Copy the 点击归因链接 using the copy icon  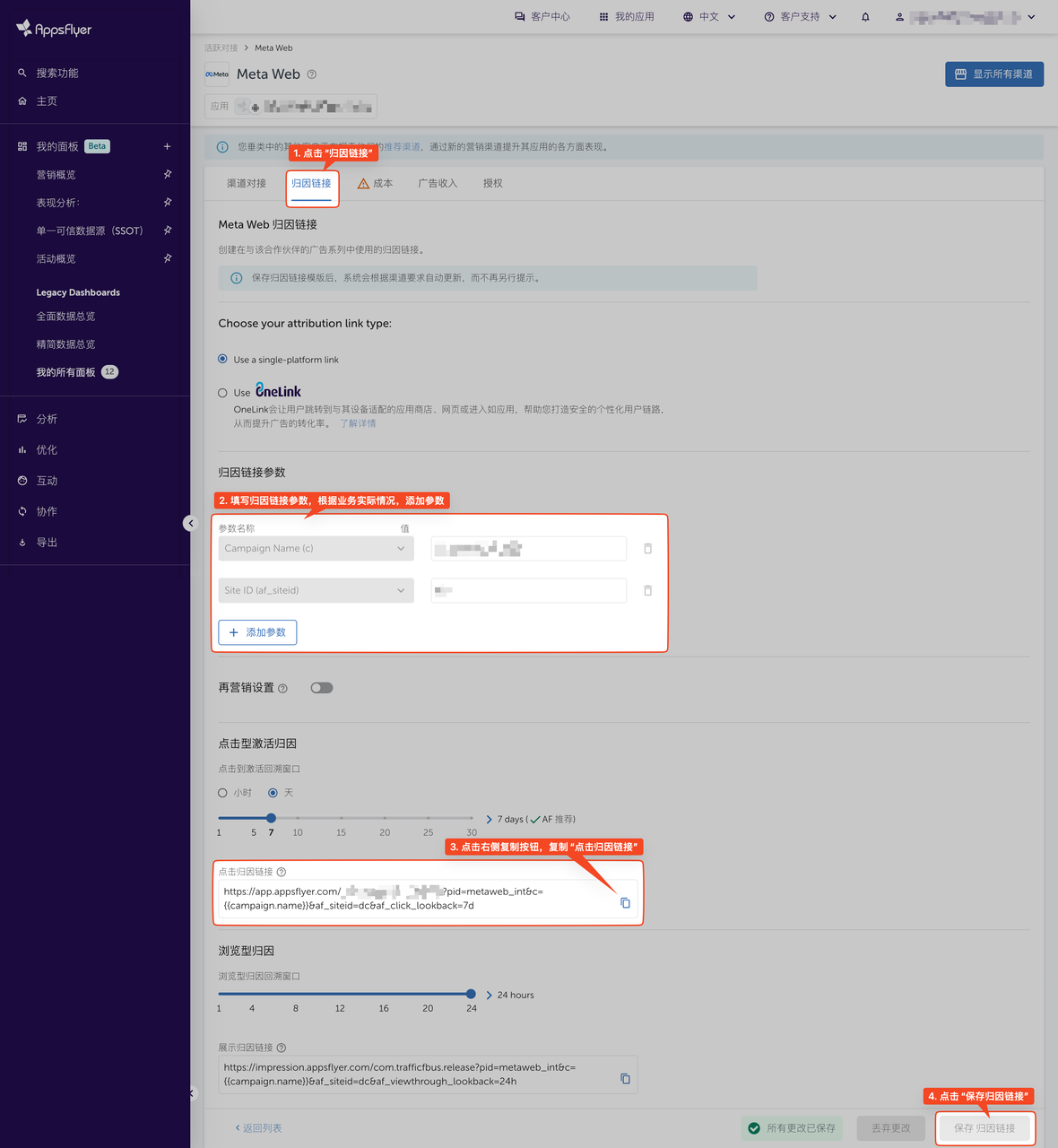tap(625, 903)
